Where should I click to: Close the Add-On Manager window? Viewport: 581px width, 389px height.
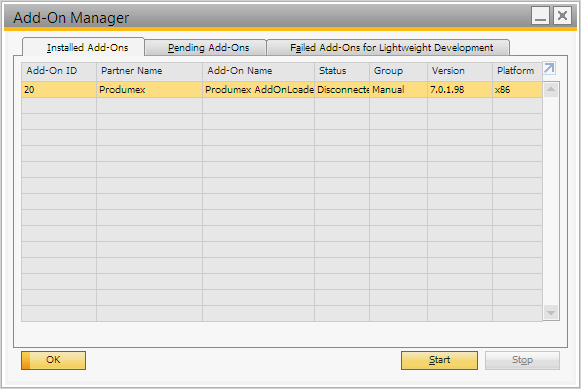tap(562, 16)
